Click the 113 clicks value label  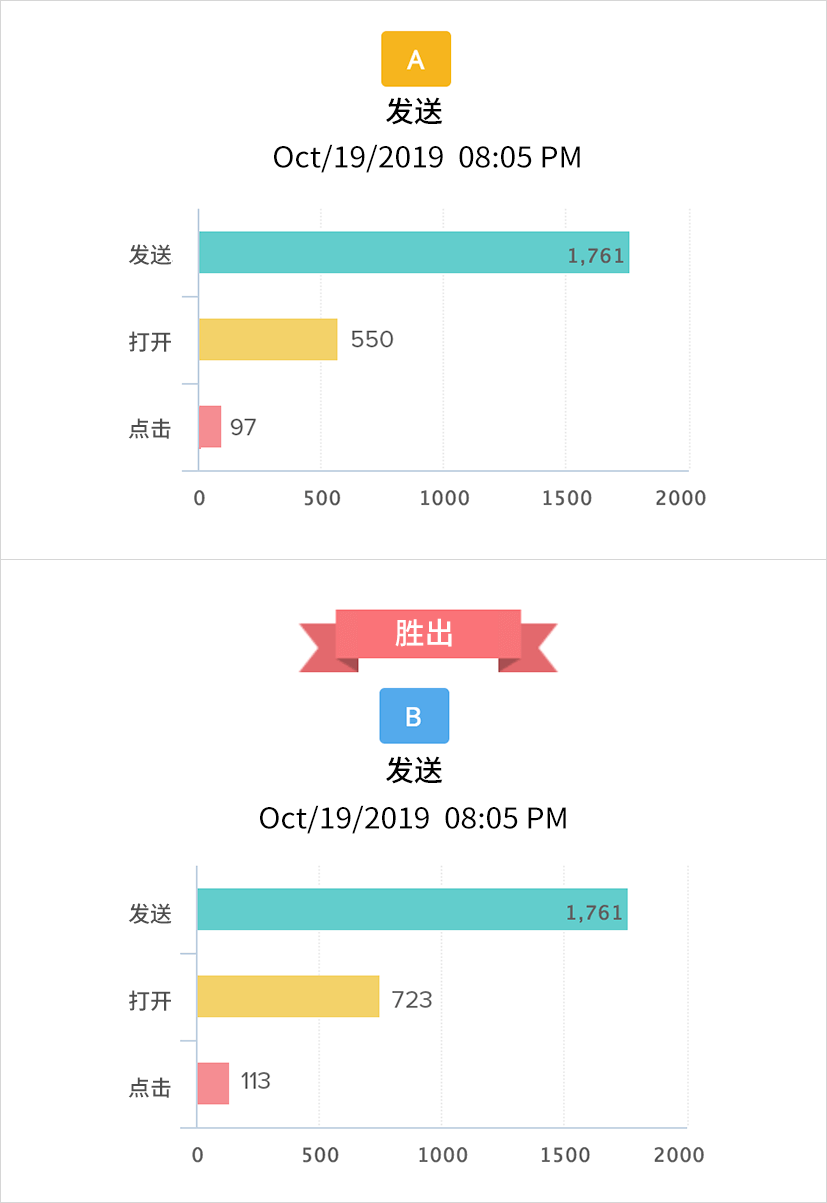click(x=256, y=1081)
